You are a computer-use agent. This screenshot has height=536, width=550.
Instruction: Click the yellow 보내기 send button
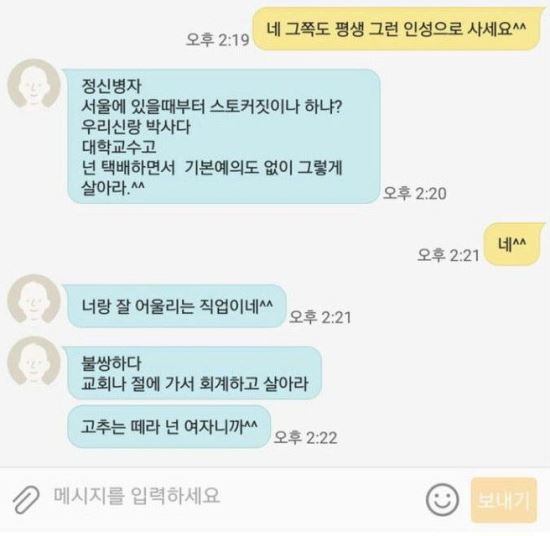[x=504, y=500]
